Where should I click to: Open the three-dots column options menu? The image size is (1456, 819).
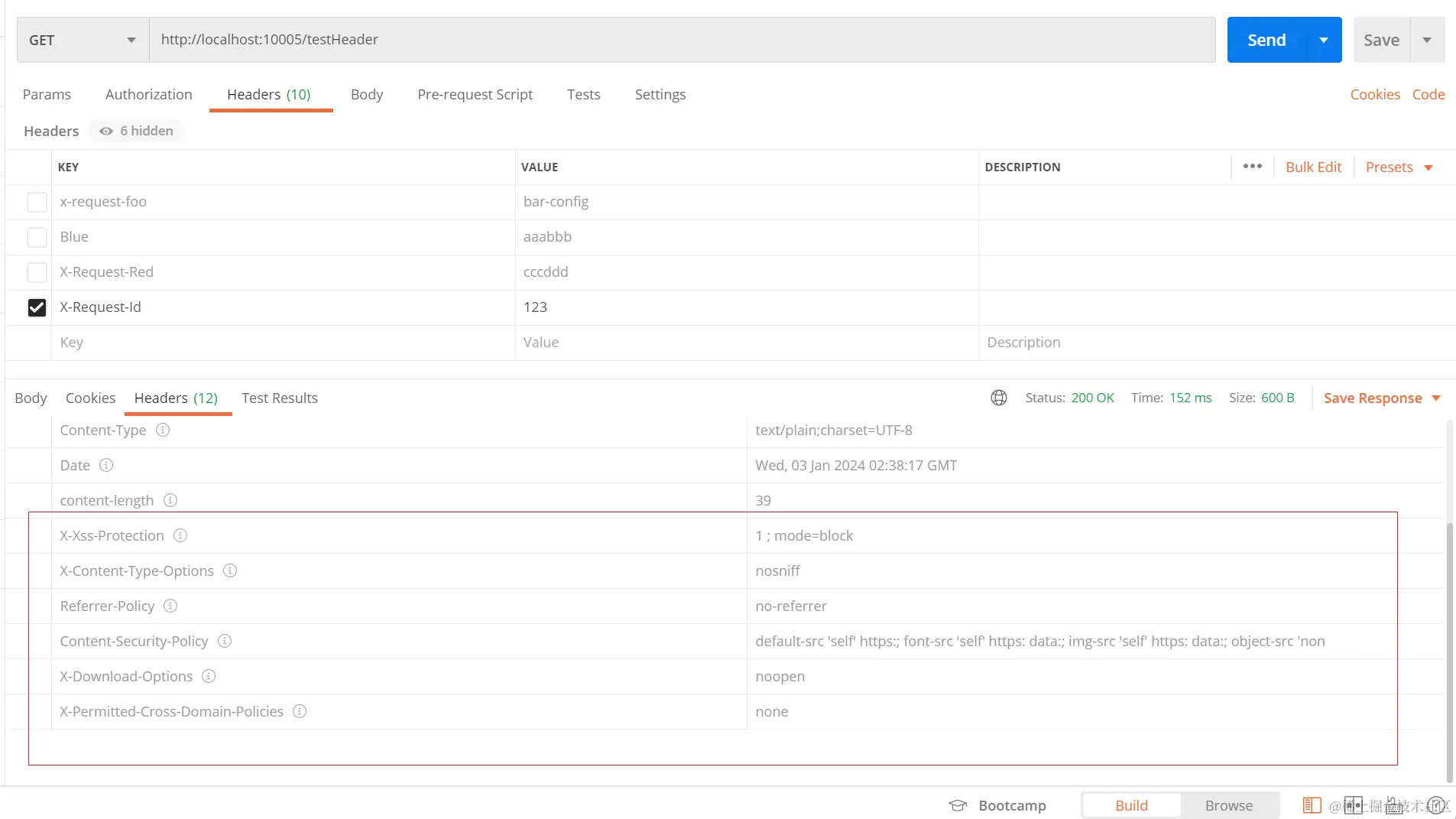tap(1252, 167)
